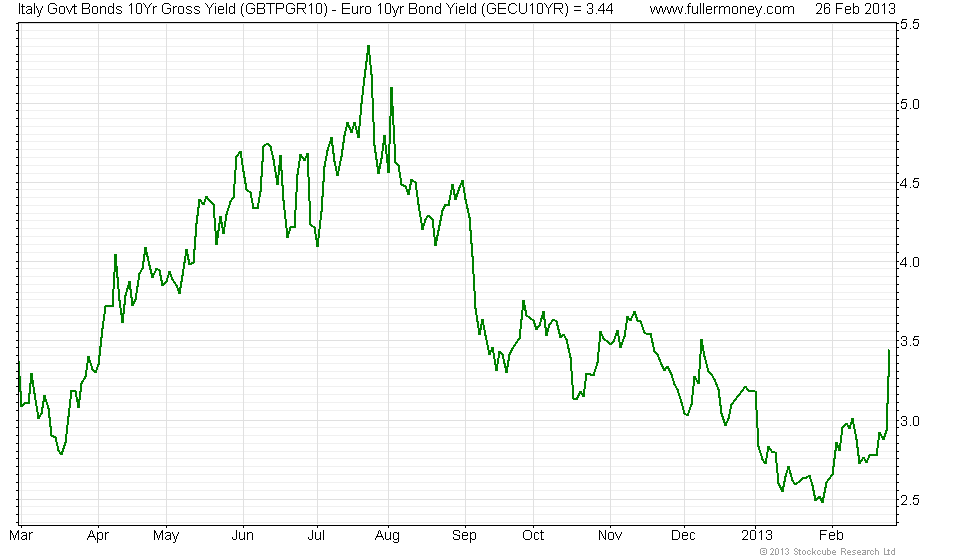This screenshot has width=980, height=560.
Task: Click the Oct x-axis label
Action: pos(533,536)
